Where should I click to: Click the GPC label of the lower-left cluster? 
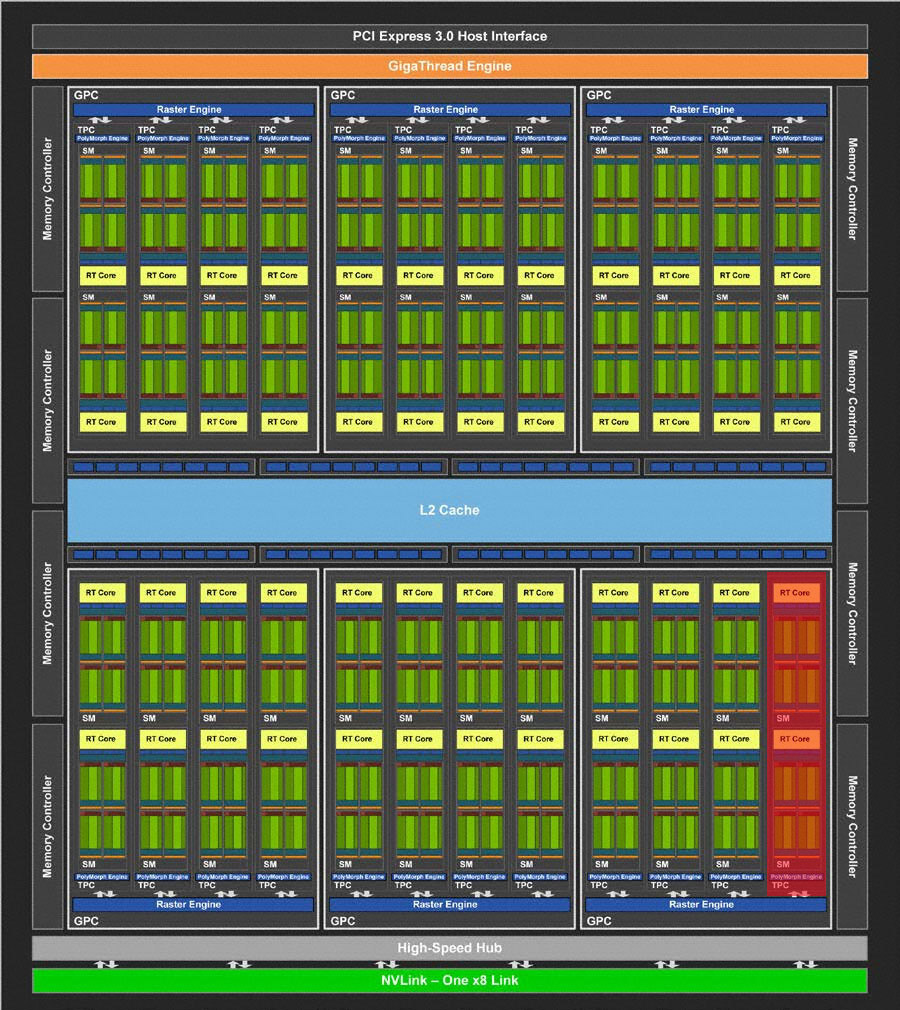[x=86, y=921]
